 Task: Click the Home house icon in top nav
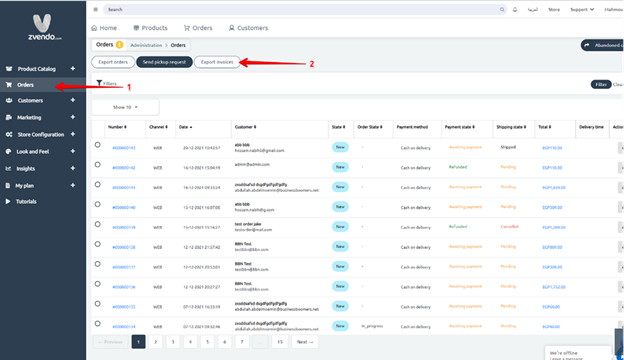(x=94, y=28)
